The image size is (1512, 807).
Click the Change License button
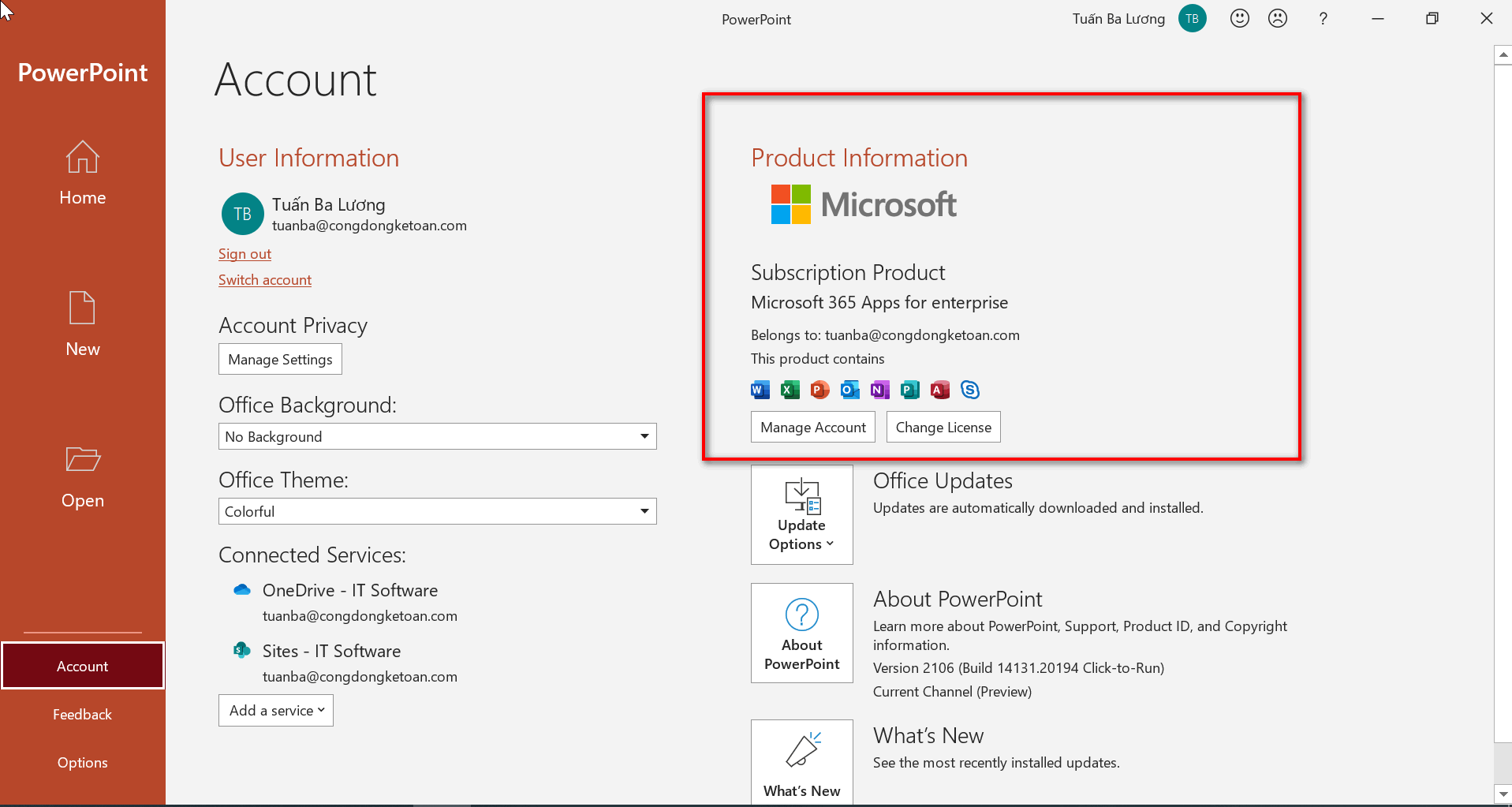[x=943, y=427]
